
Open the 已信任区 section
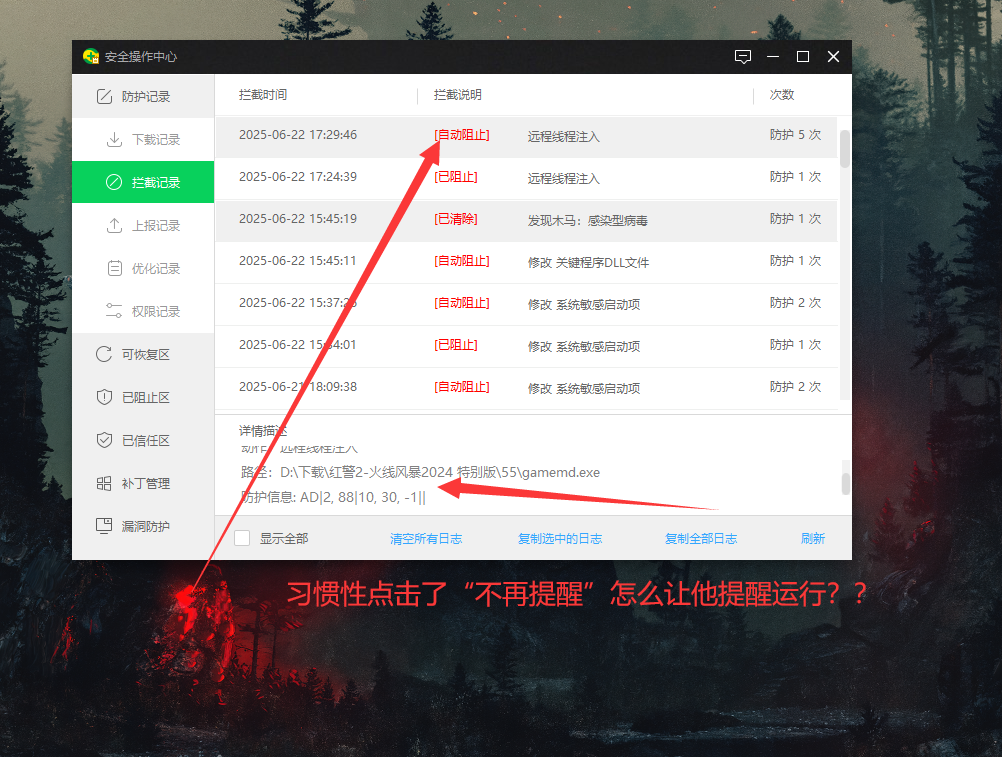coord(145,441)
